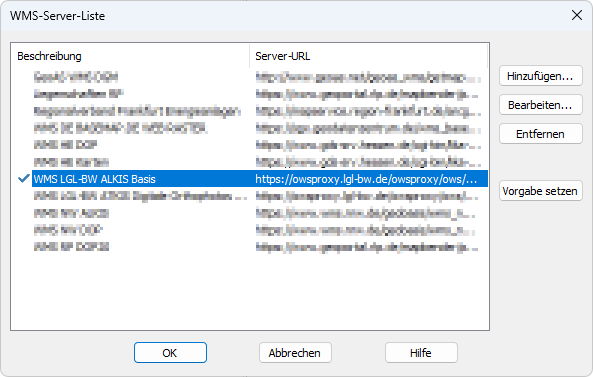Remove the server with the Entfernen button
The width and height of the screenshot is (593, 377).
(x=540, y=134)
